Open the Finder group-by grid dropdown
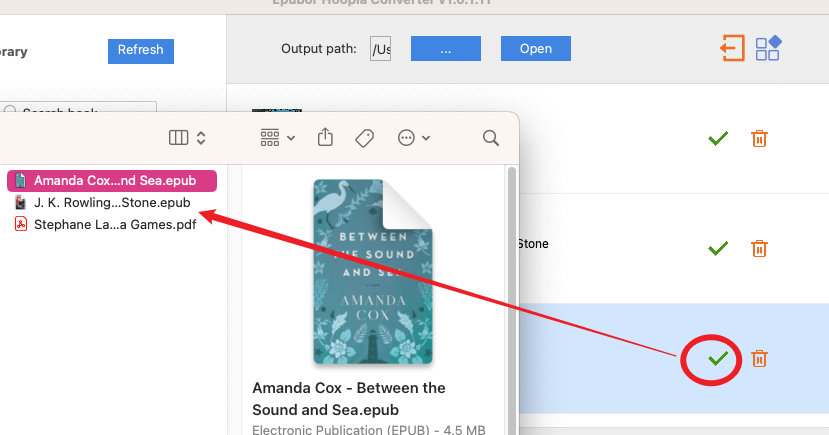This screenshot has height=435, width=829. point(277,138)
